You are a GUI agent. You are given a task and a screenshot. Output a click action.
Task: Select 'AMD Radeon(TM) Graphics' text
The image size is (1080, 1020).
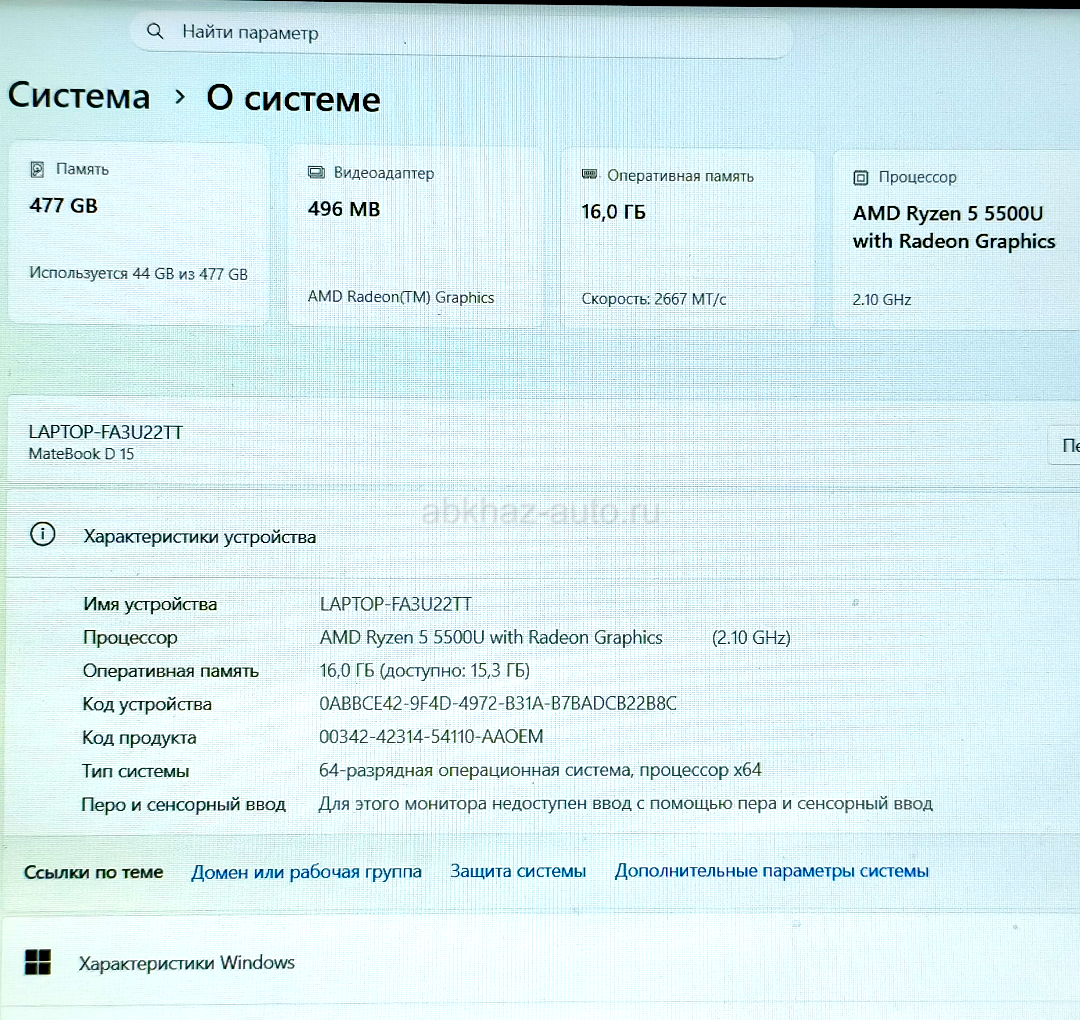point(401,297)
